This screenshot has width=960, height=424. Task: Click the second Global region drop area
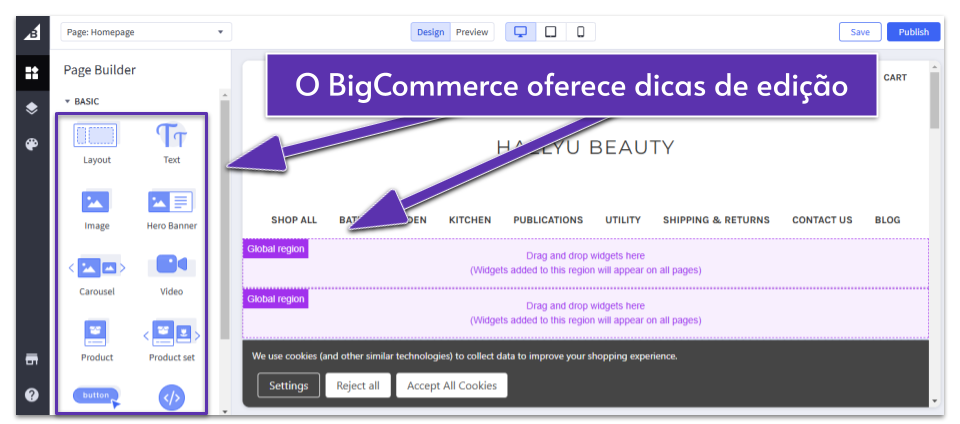pos(585,313)
